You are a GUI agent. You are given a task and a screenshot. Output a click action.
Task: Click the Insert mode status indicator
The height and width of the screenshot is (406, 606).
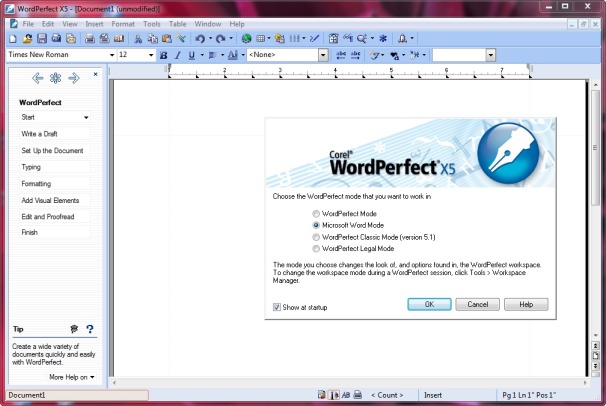coord(433,395)
